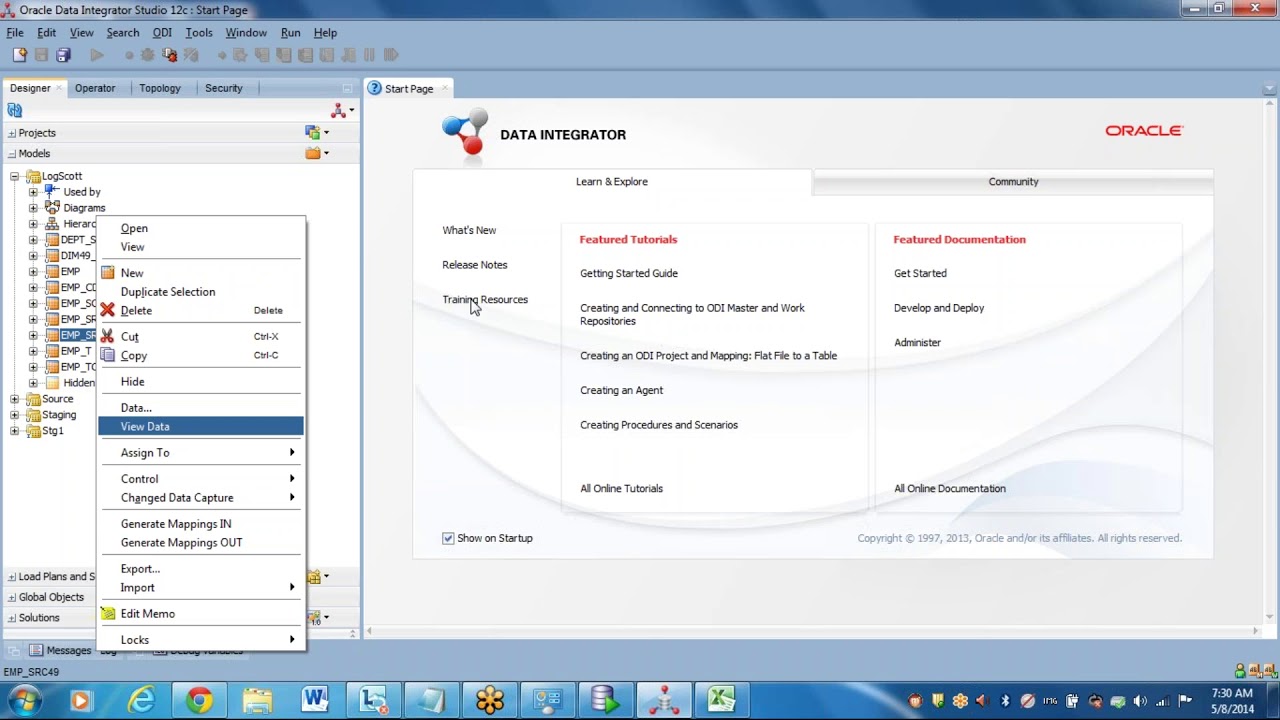Expand the Diagrams tree node

[33, 208]
